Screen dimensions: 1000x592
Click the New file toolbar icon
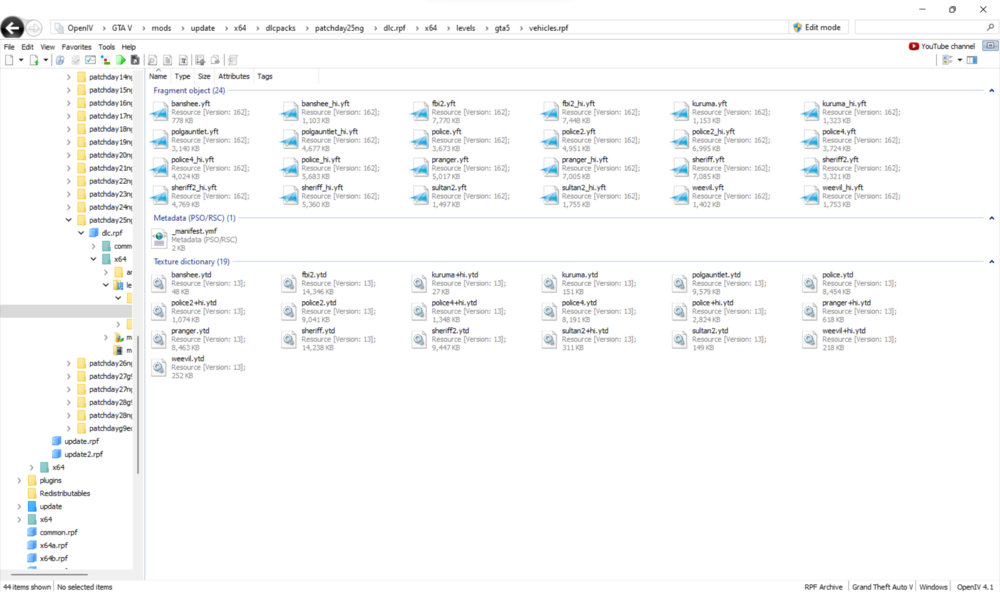8,60
